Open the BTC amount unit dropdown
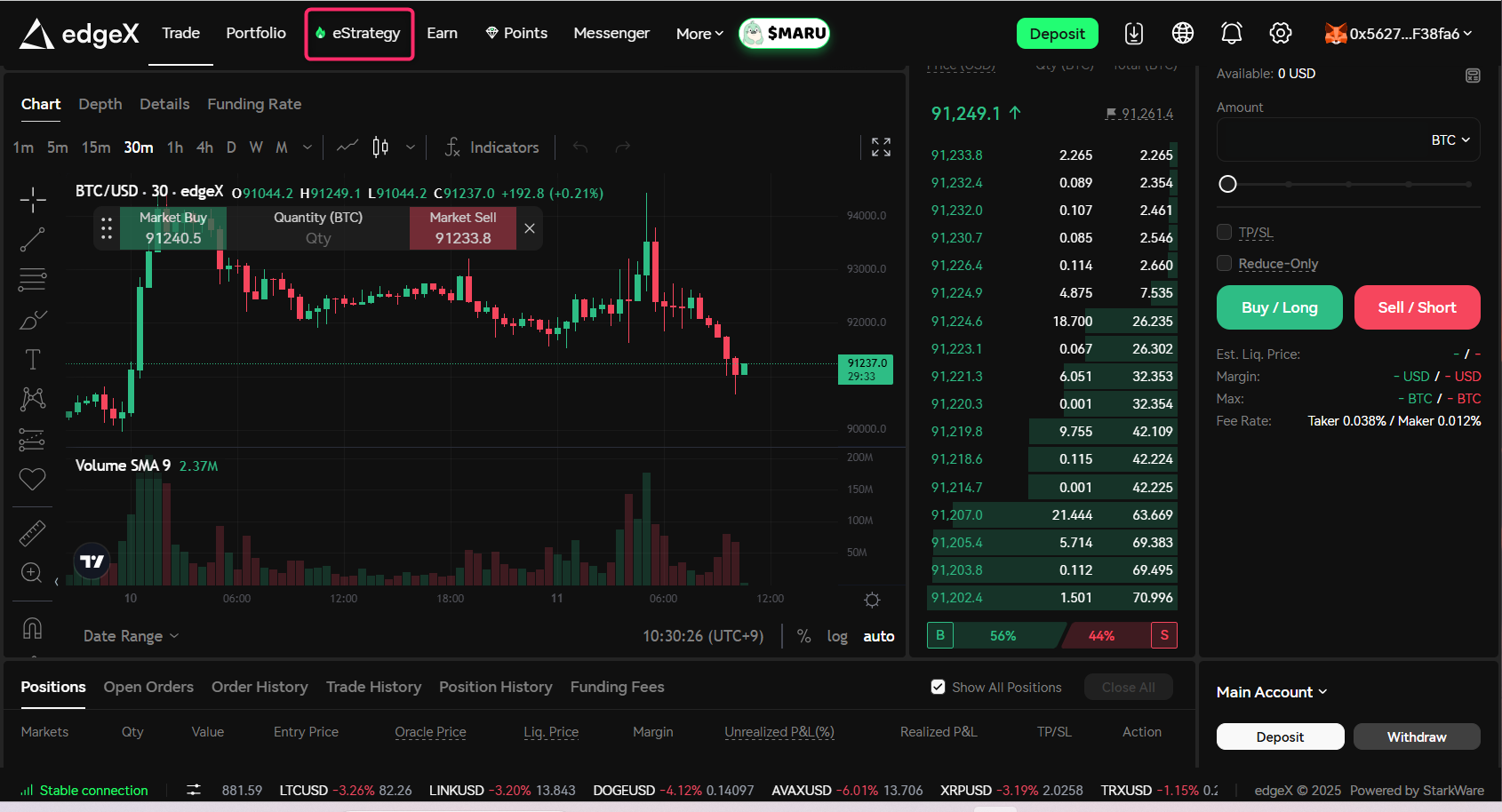 (x=1450, y=140)
